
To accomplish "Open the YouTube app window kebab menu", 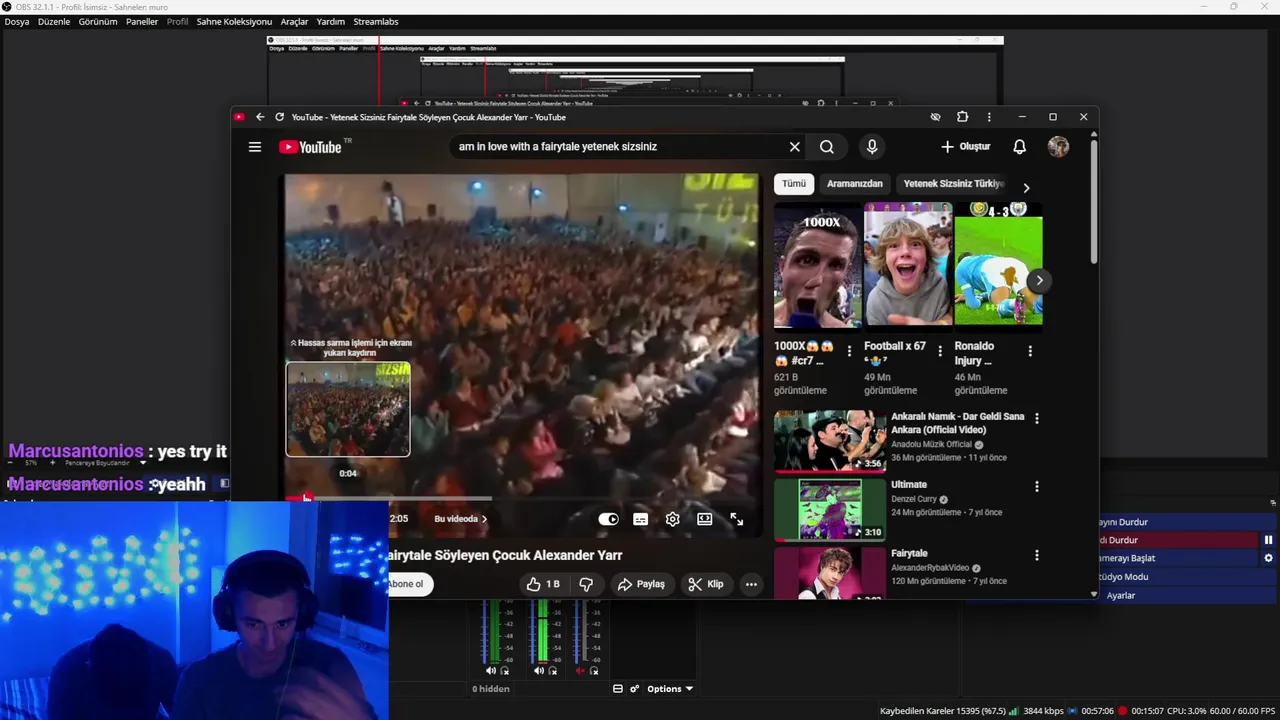I will pos(989,117).
